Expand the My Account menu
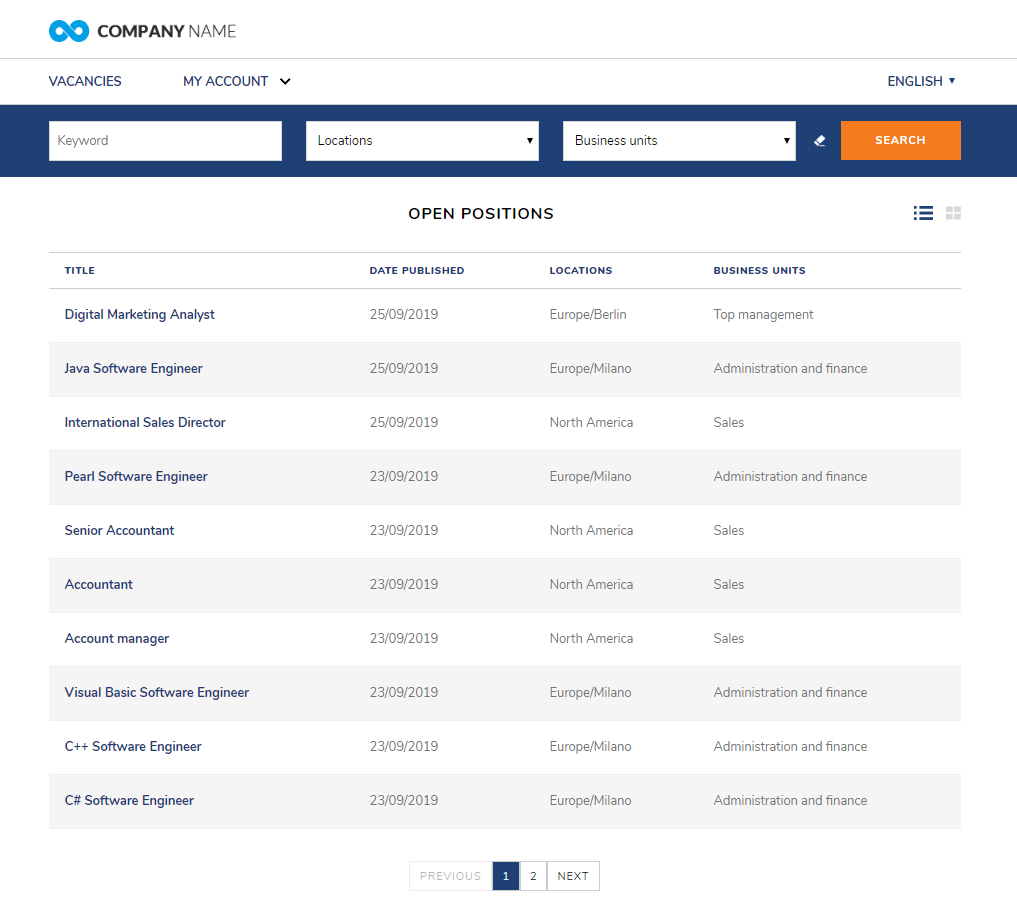1017x898 pixels. pos(236,81)
